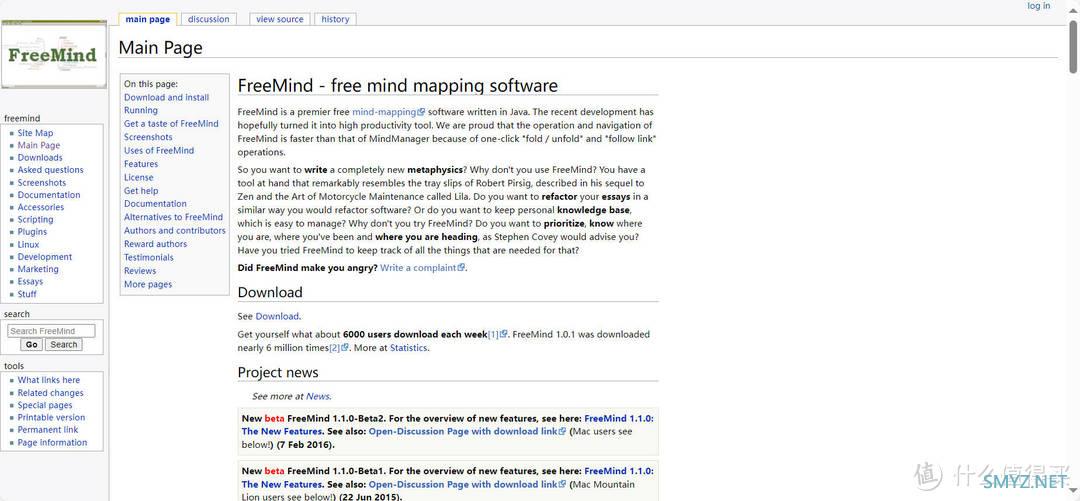Open Download and install in contents box
The image size is (1080, 501).
pos(166,98)
